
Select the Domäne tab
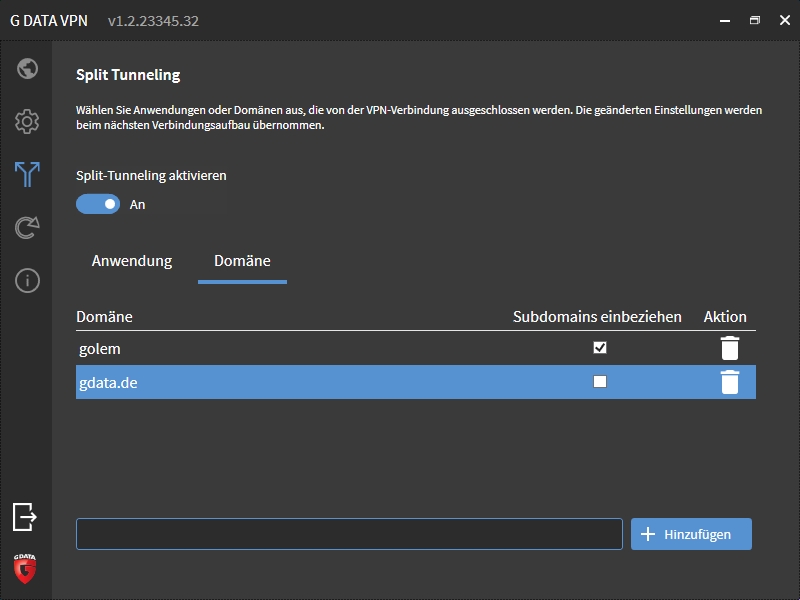242,261
